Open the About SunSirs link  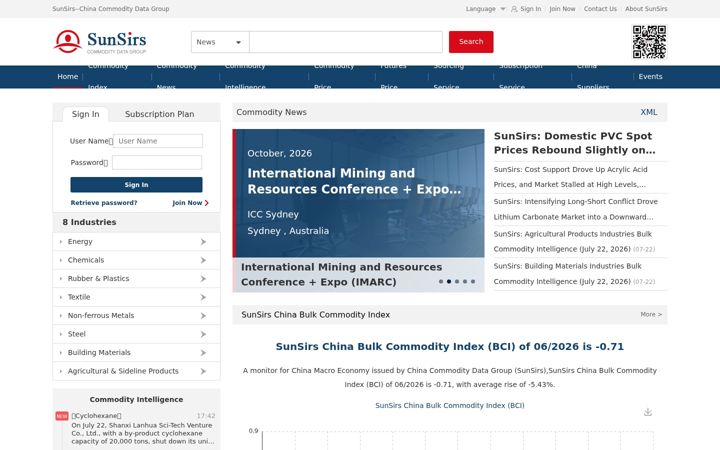click(646, 9)
